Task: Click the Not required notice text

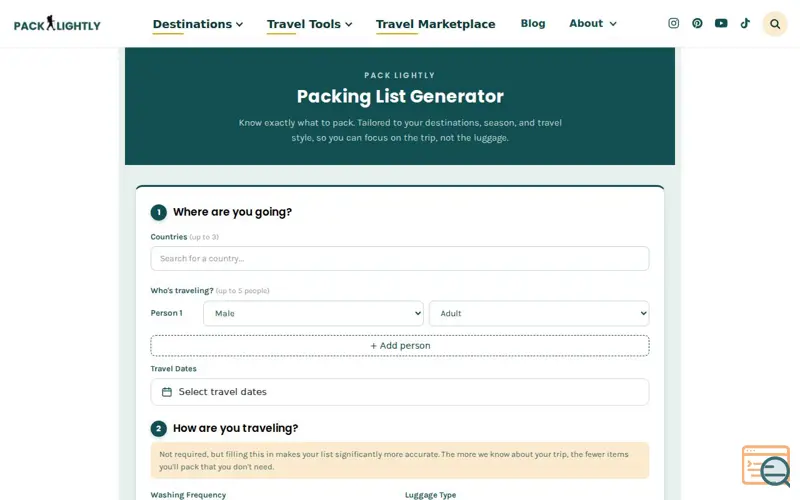Action: coord(393,460)
